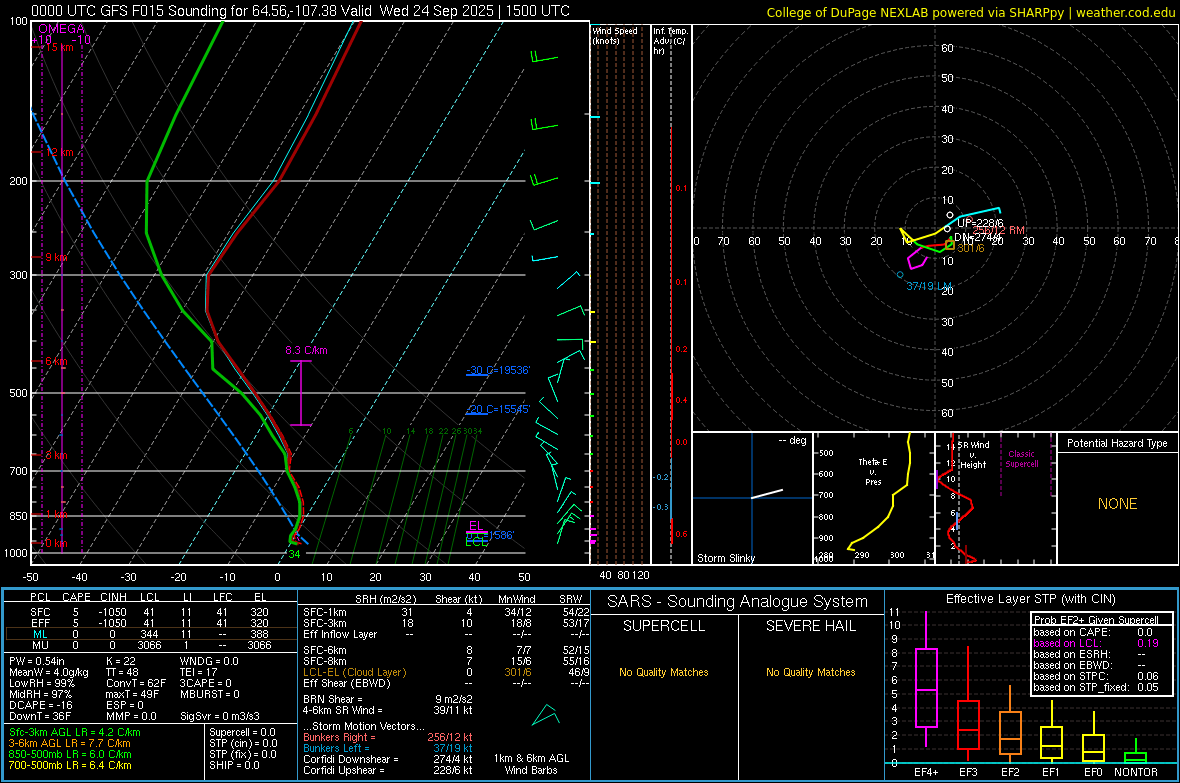Click the SHIP = 0.0 index
The image size is (1180, 783).
point(234,765)
